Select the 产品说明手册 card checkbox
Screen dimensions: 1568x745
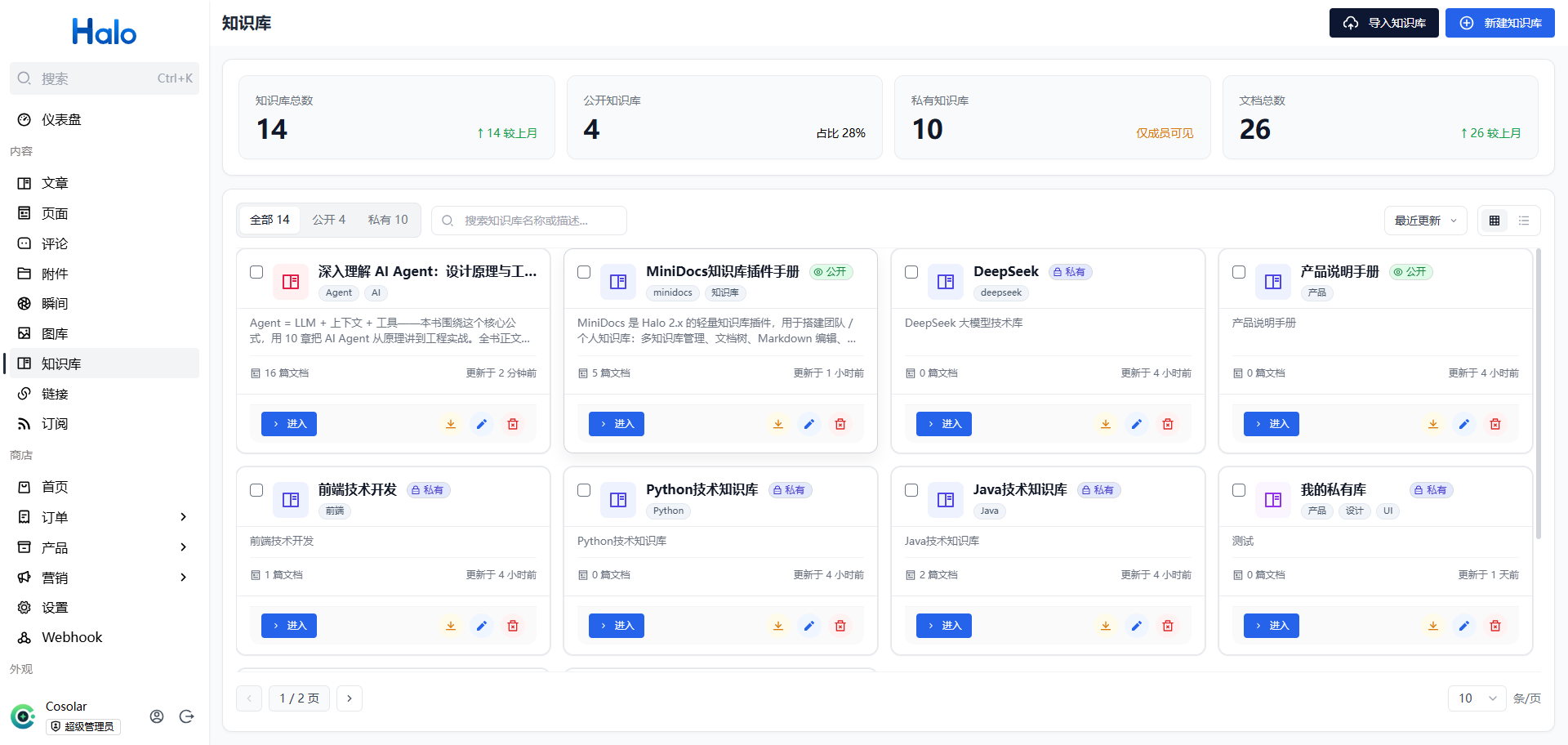coord(1239,272)
